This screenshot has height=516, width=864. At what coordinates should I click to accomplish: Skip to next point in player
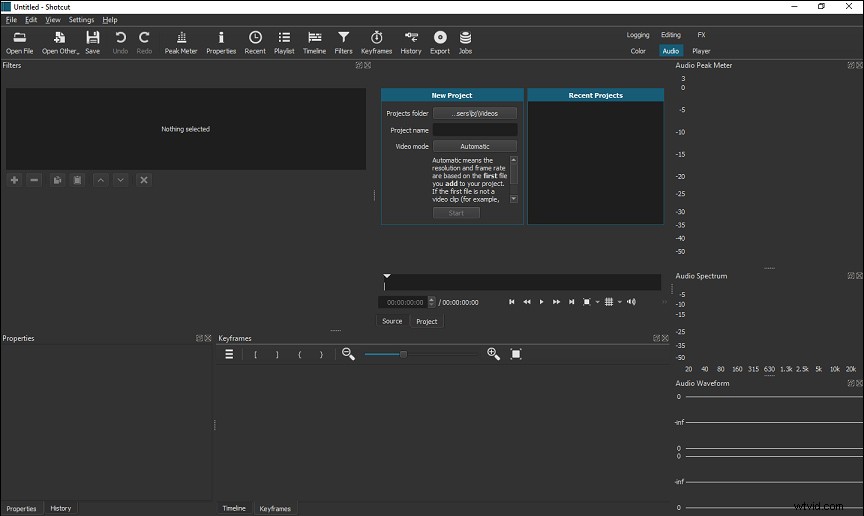pos(571,302)
